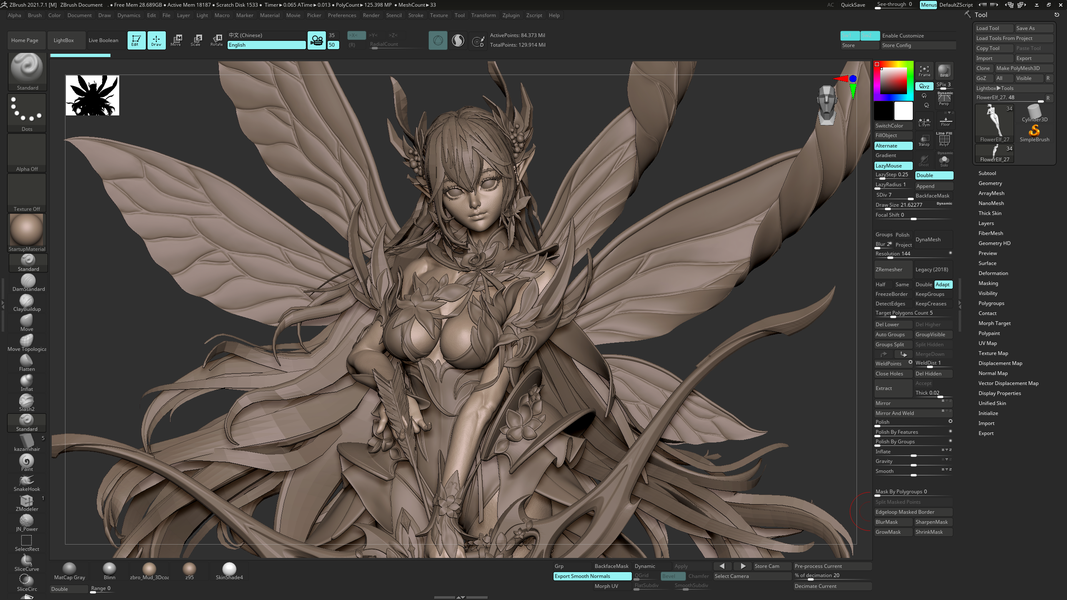Select the ClayBuildup brush
The image size is (1067, 600).
tap(27, 303)
